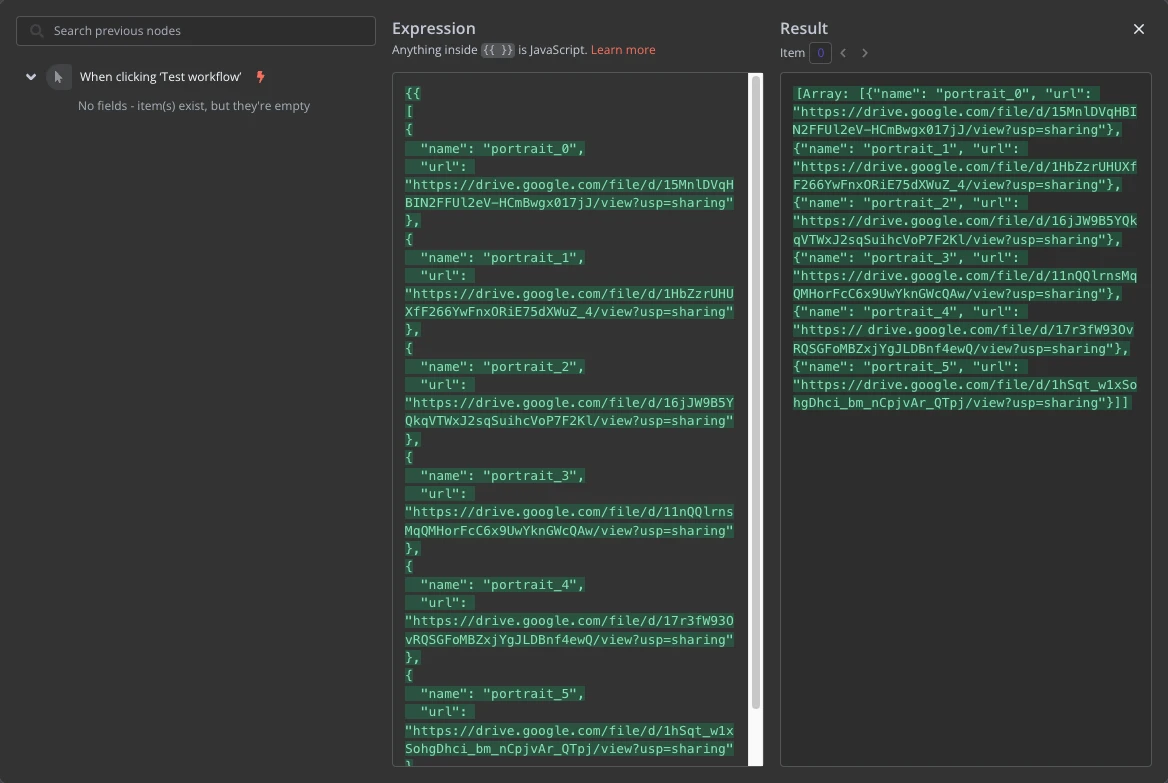
Task: Click the 'Item' label in Result panel
Action: click(792, 53)
